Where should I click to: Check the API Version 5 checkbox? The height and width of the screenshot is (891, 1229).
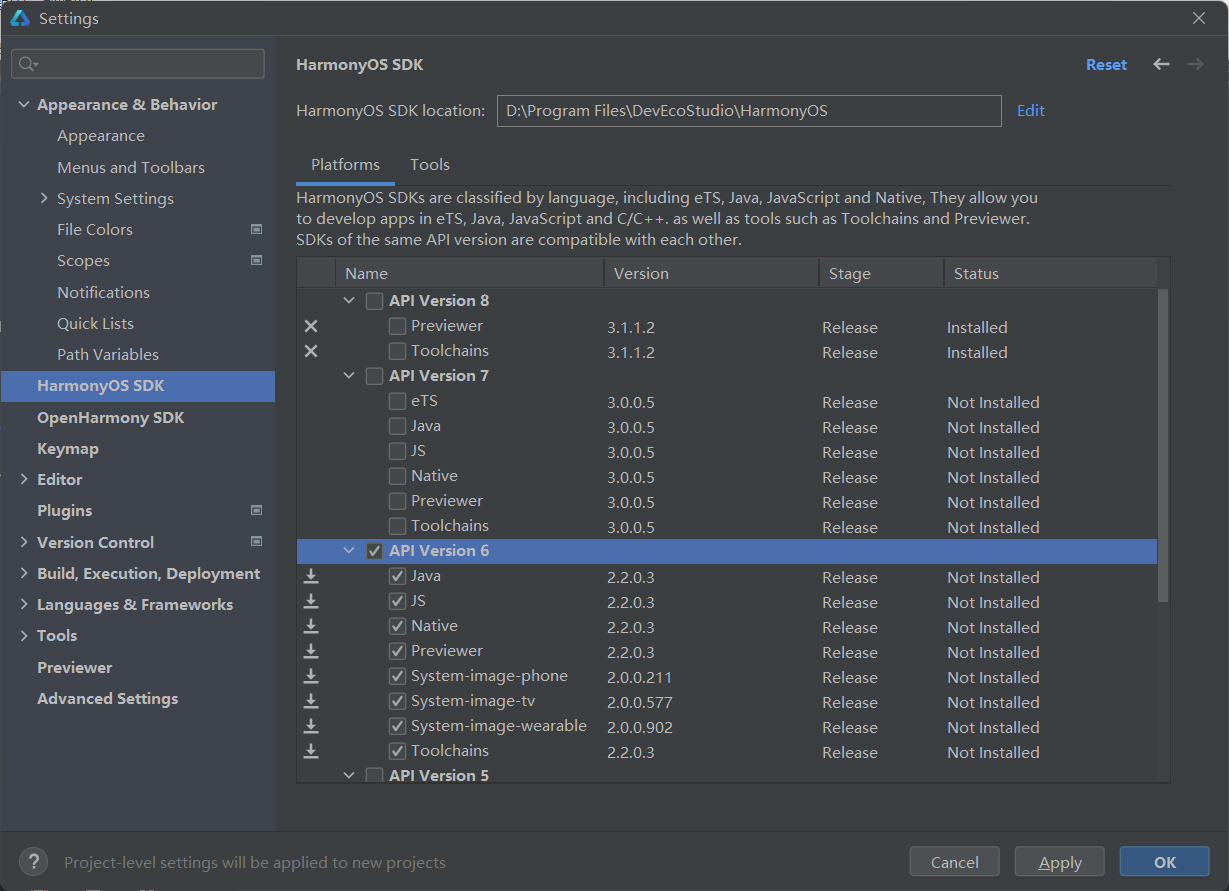click(x=374, y=776)
